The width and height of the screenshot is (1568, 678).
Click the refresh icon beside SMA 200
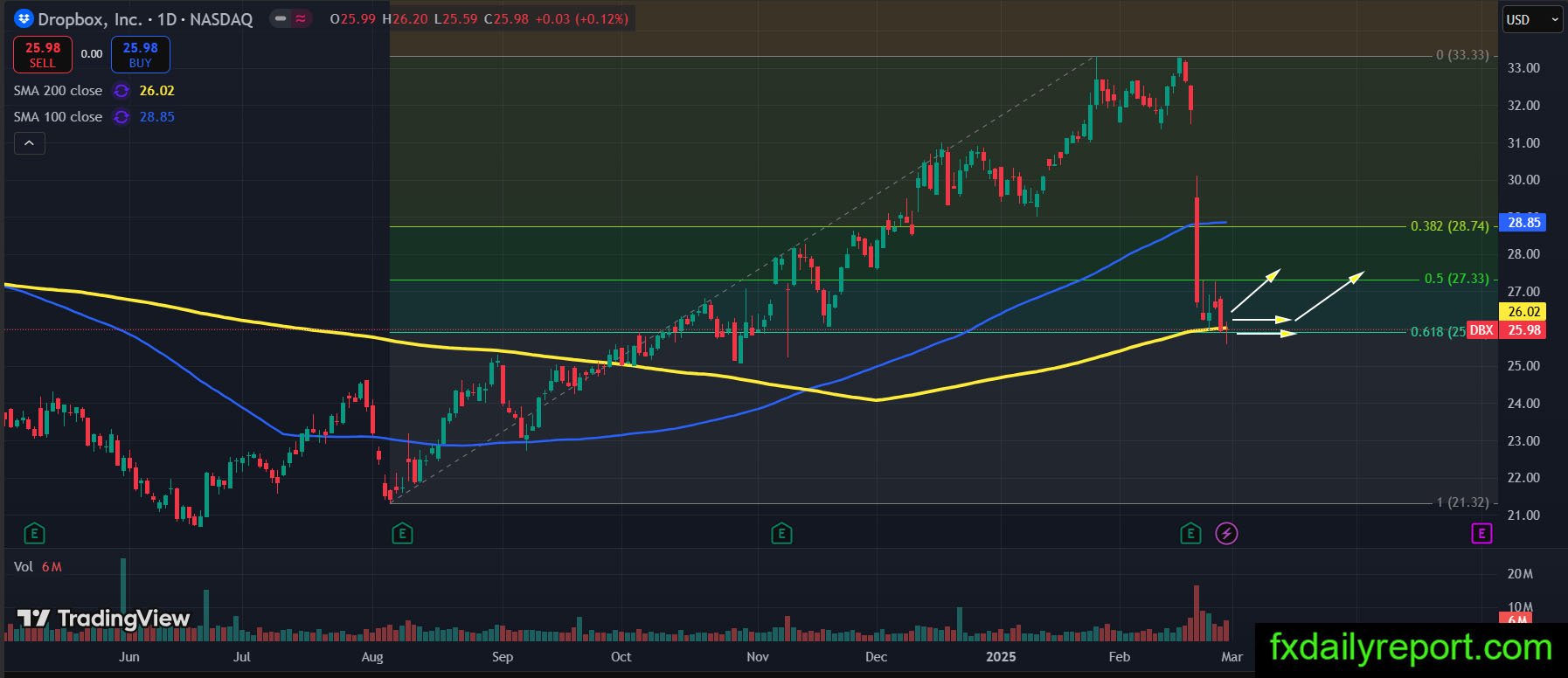[x=121, y=91]
